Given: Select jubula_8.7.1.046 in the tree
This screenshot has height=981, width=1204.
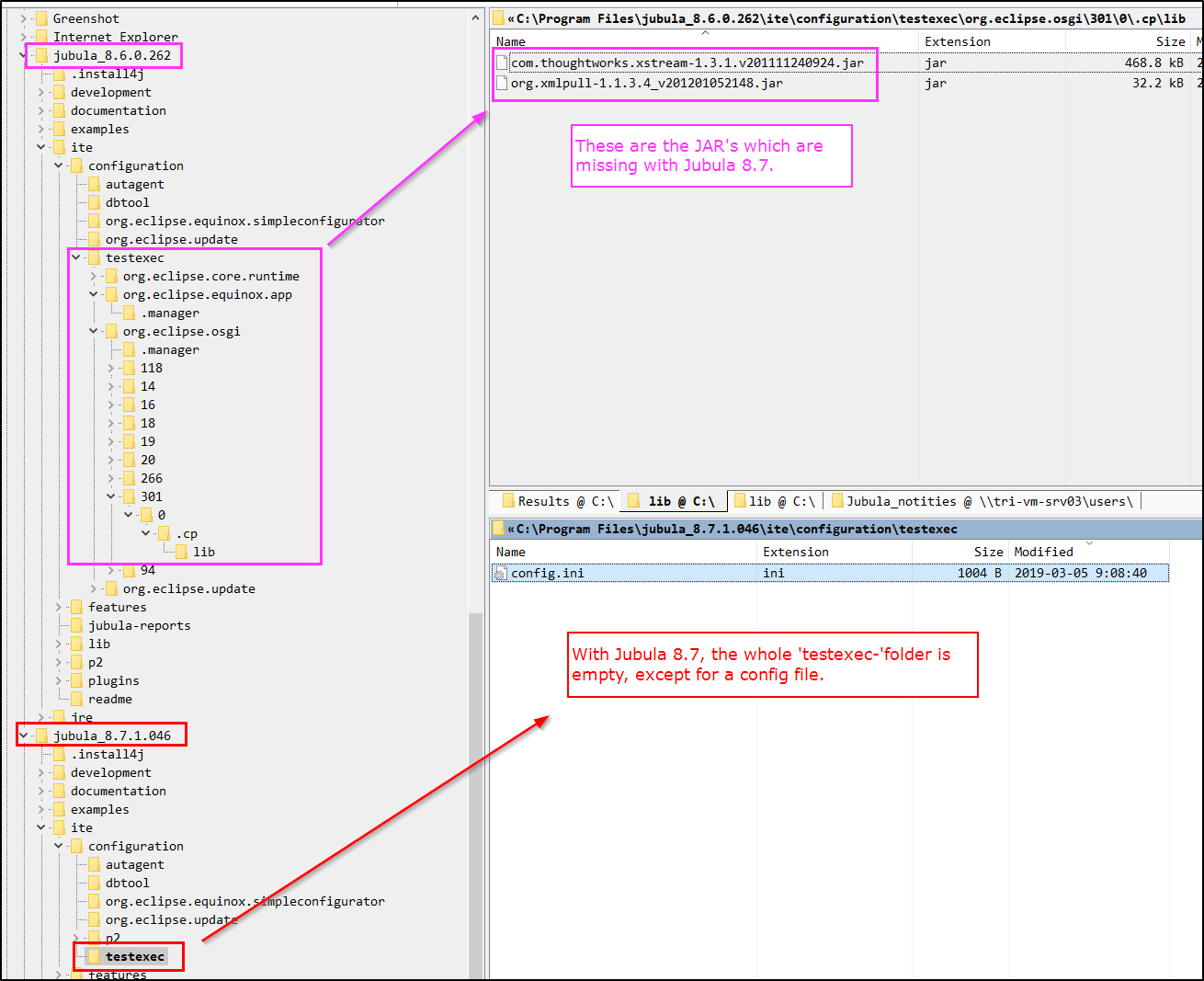Looking at the screenshot, I should 112,736.
